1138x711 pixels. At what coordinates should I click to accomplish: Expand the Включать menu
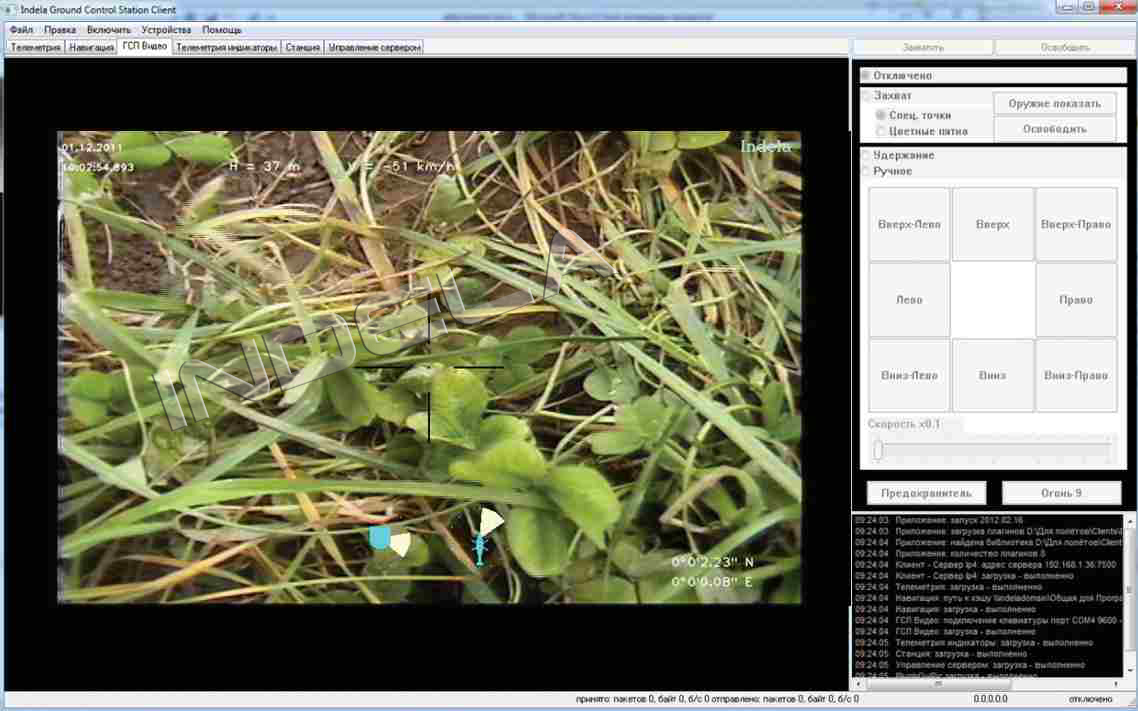[108, 30]
